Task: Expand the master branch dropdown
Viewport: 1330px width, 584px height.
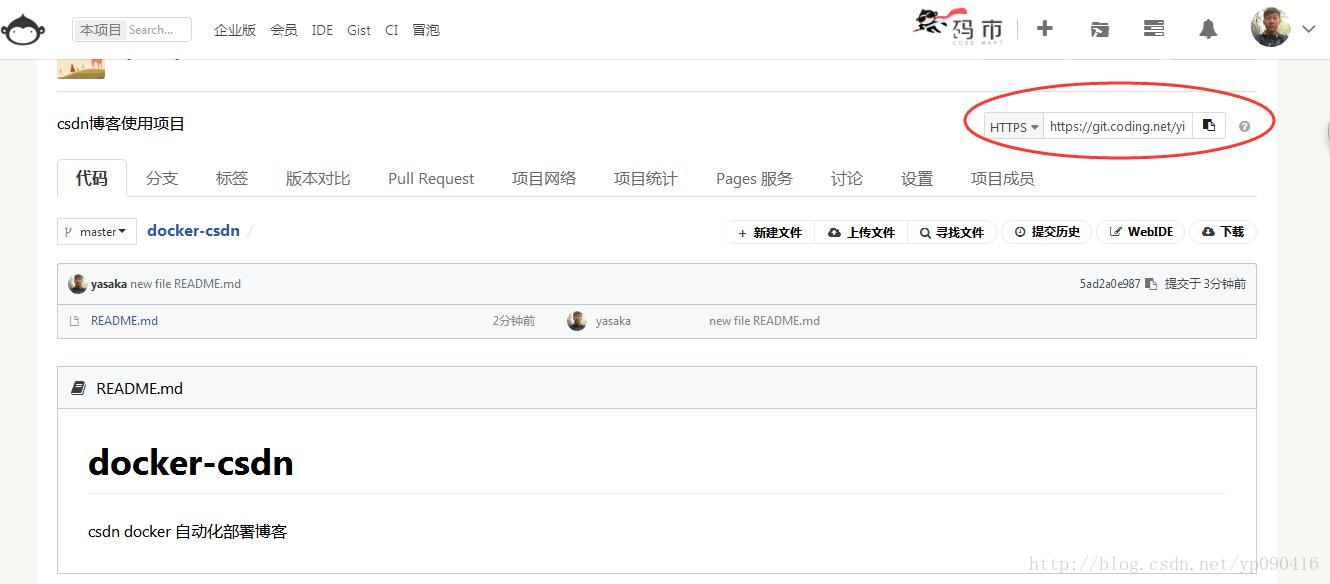Action: click(96, 231)
